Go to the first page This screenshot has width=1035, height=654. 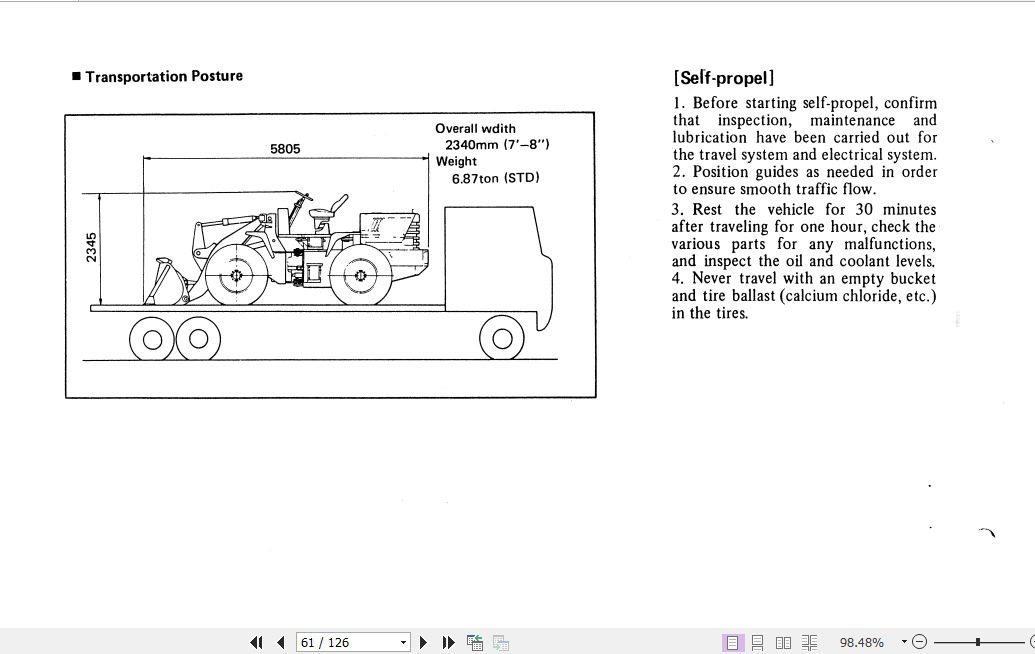256,642
